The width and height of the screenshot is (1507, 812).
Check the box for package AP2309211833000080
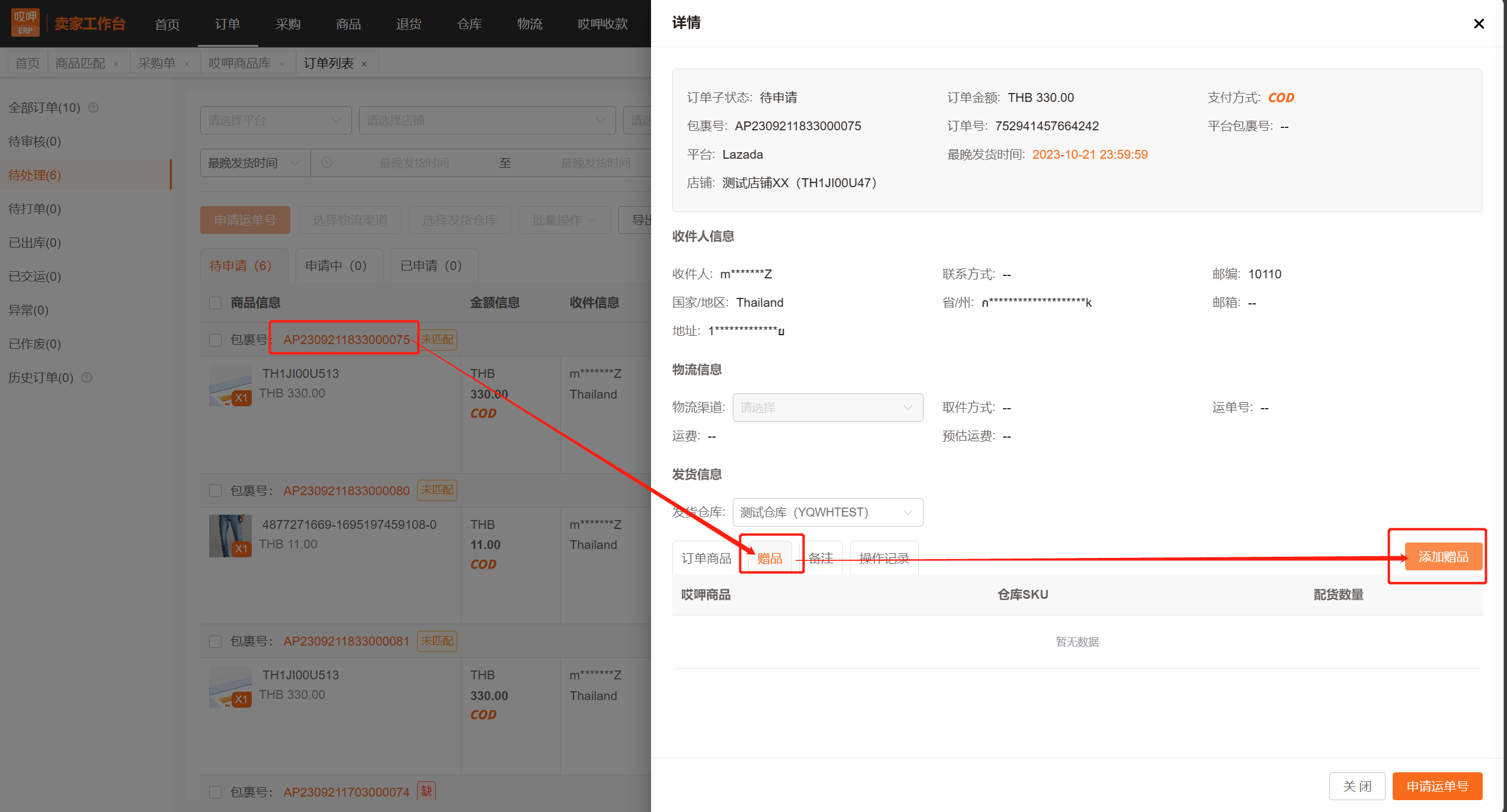[216, 491]
